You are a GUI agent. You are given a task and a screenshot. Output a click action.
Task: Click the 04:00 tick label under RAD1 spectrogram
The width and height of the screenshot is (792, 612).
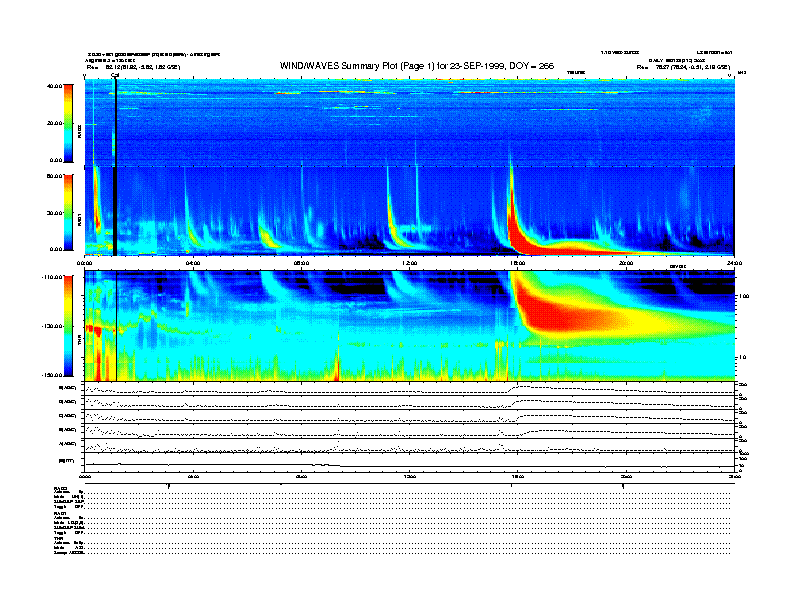click(x=193, y=263)
